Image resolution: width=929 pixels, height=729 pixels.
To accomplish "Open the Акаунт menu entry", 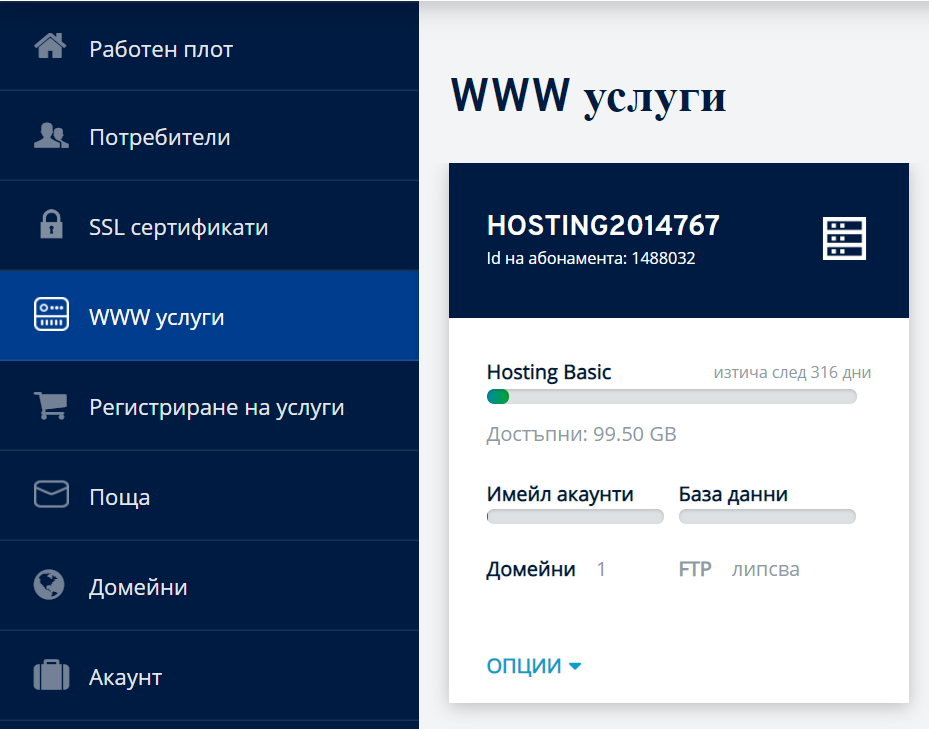I will click(209, 676).
